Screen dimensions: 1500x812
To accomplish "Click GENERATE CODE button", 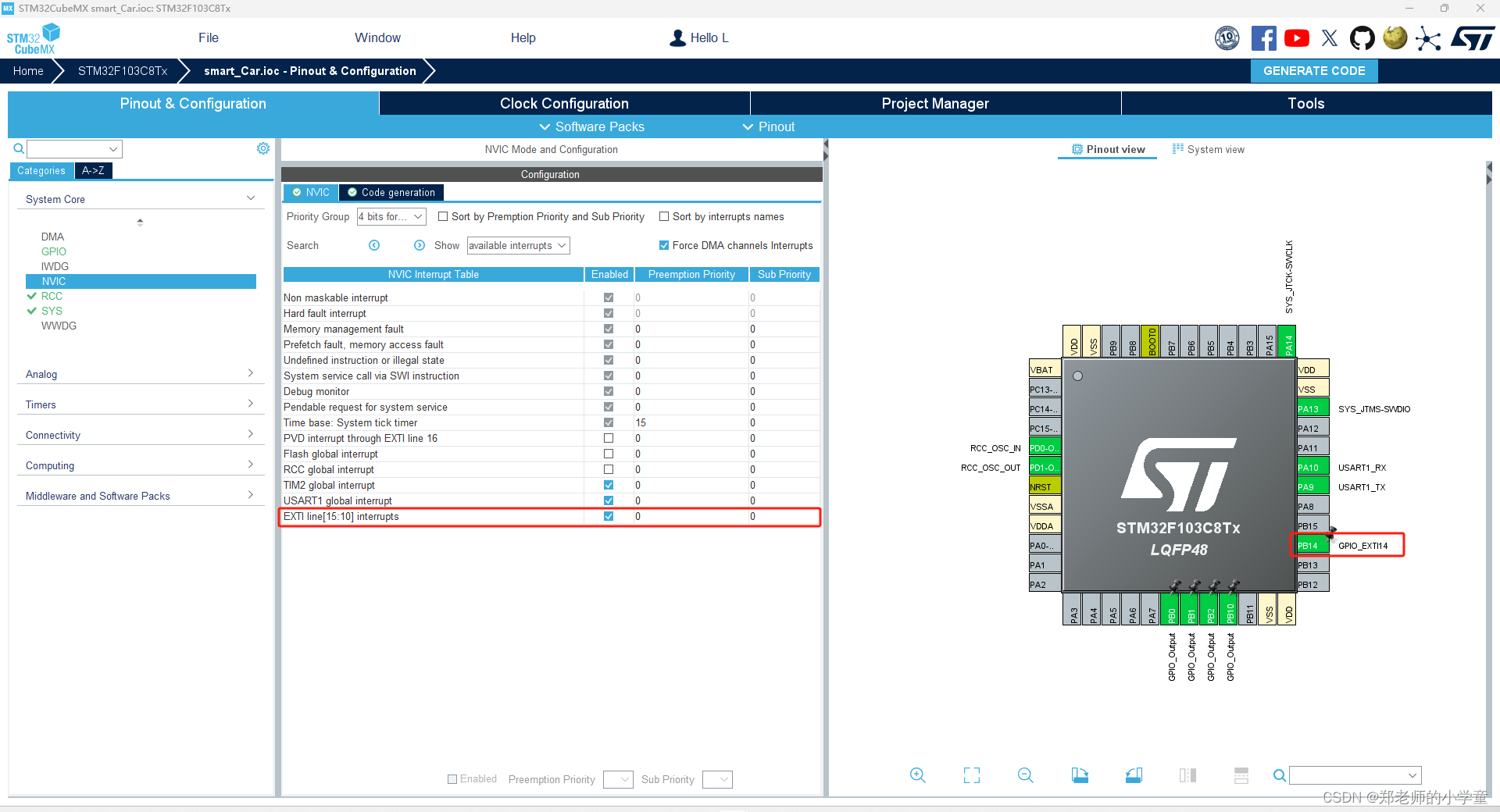I will [x=1314, y=70].
